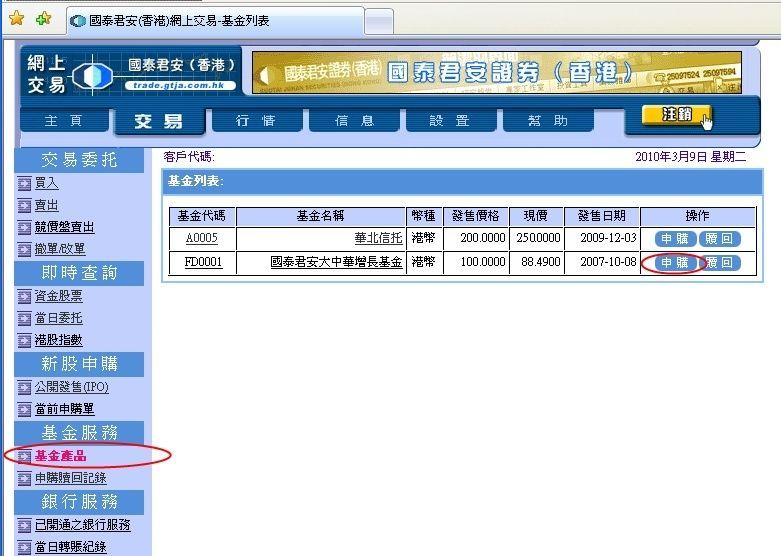
Task: Open the 已開通之銀行服務 link
Action: pos(83,525)
